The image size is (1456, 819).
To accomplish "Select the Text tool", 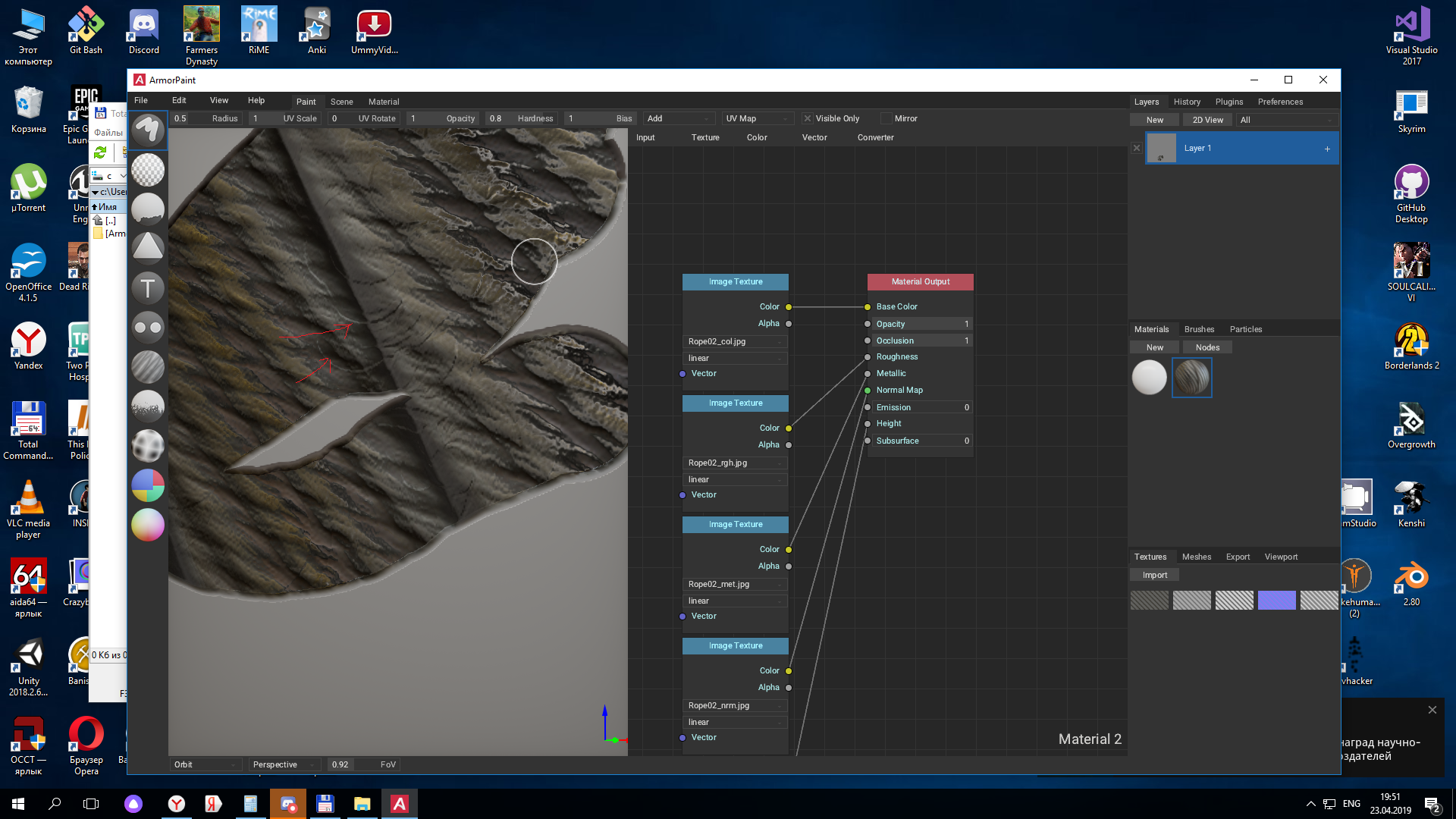I will [147, 288].
